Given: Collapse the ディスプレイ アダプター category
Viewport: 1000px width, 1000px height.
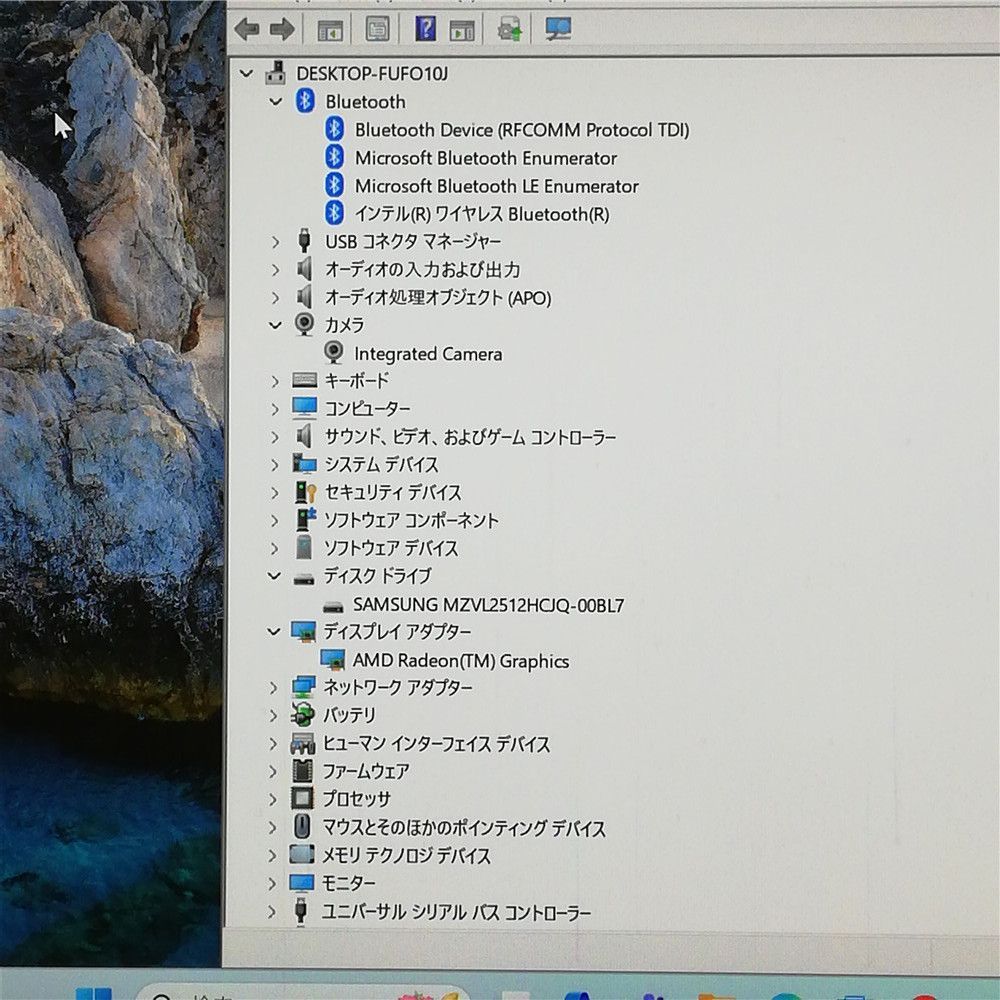Looking at the screenshot, I should coord(275,632).
